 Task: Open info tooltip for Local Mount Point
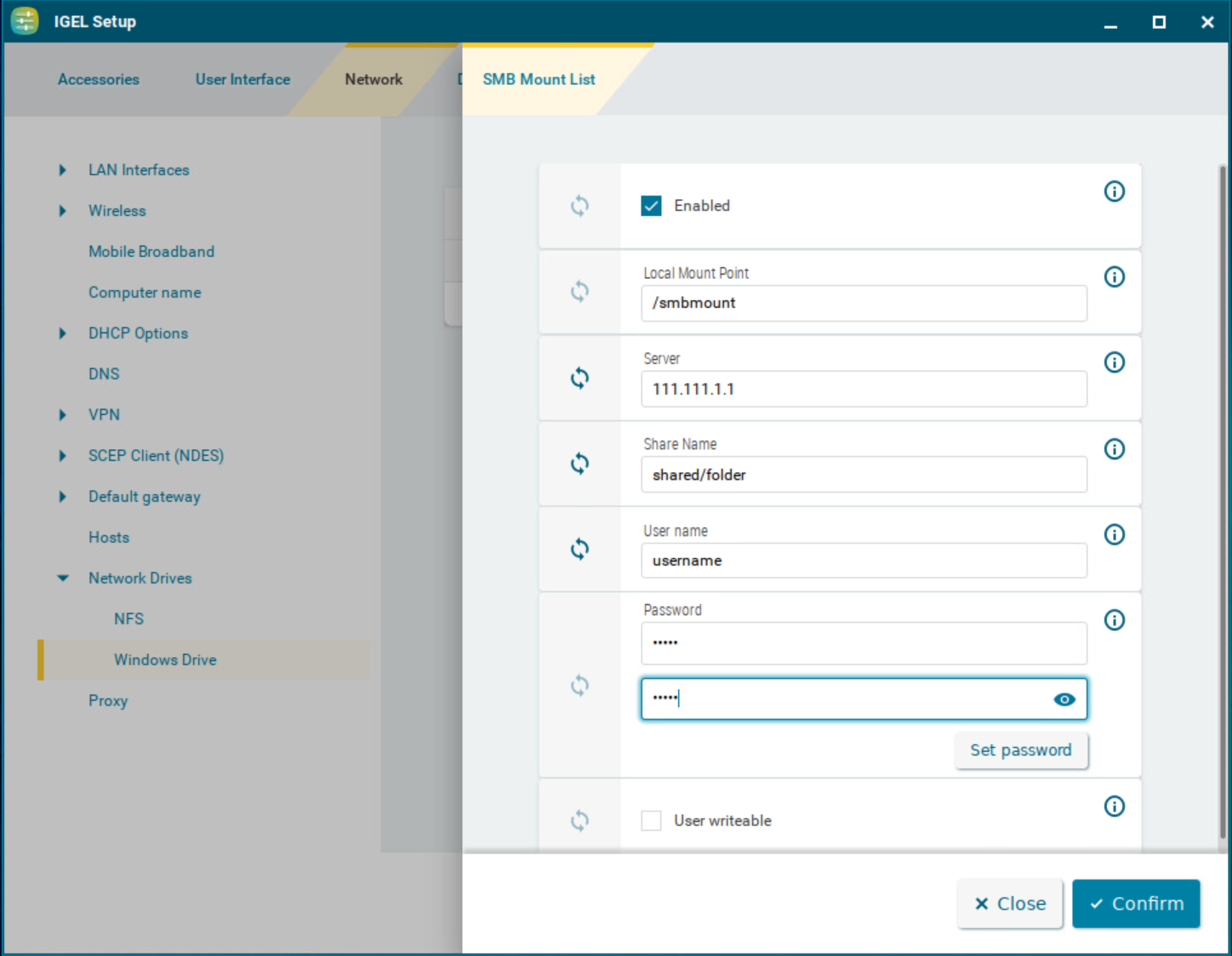(x=1114, y=277)
